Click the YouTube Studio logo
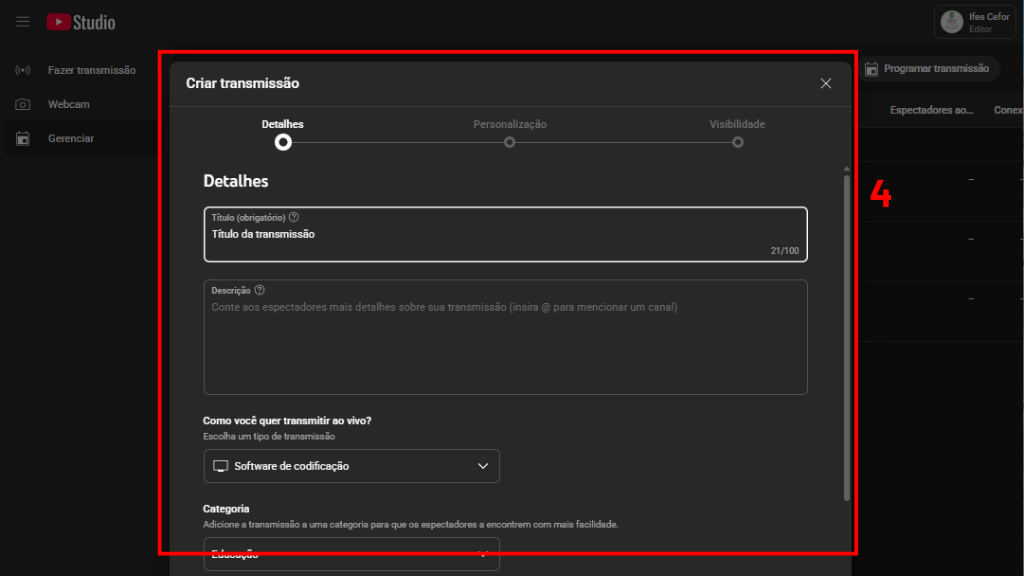The image size is (1024, 576). point(81,22)
